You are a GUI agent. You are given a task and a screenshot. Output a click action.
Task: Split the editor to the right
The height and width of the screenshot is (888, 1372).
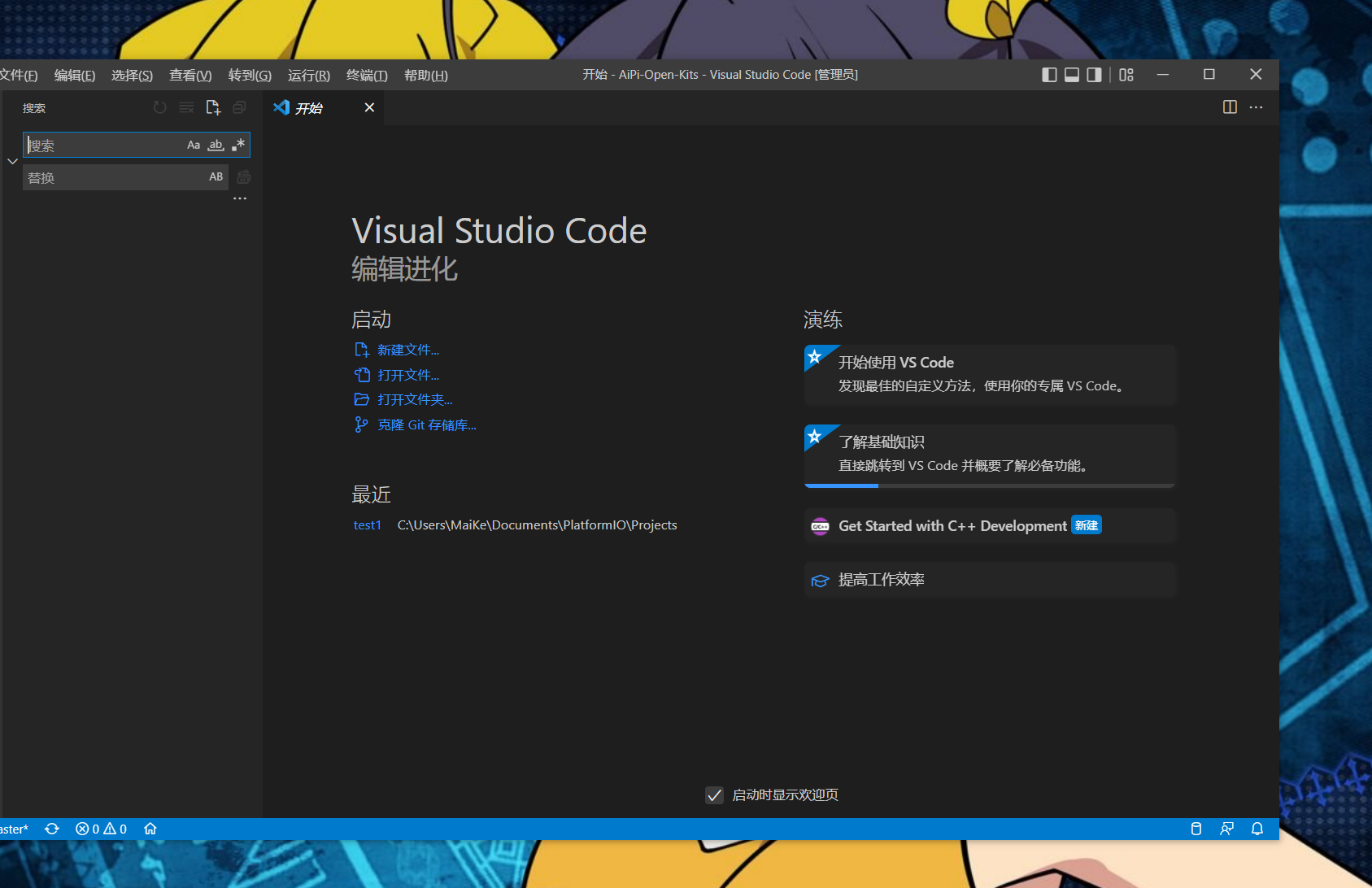point(1230,107)
